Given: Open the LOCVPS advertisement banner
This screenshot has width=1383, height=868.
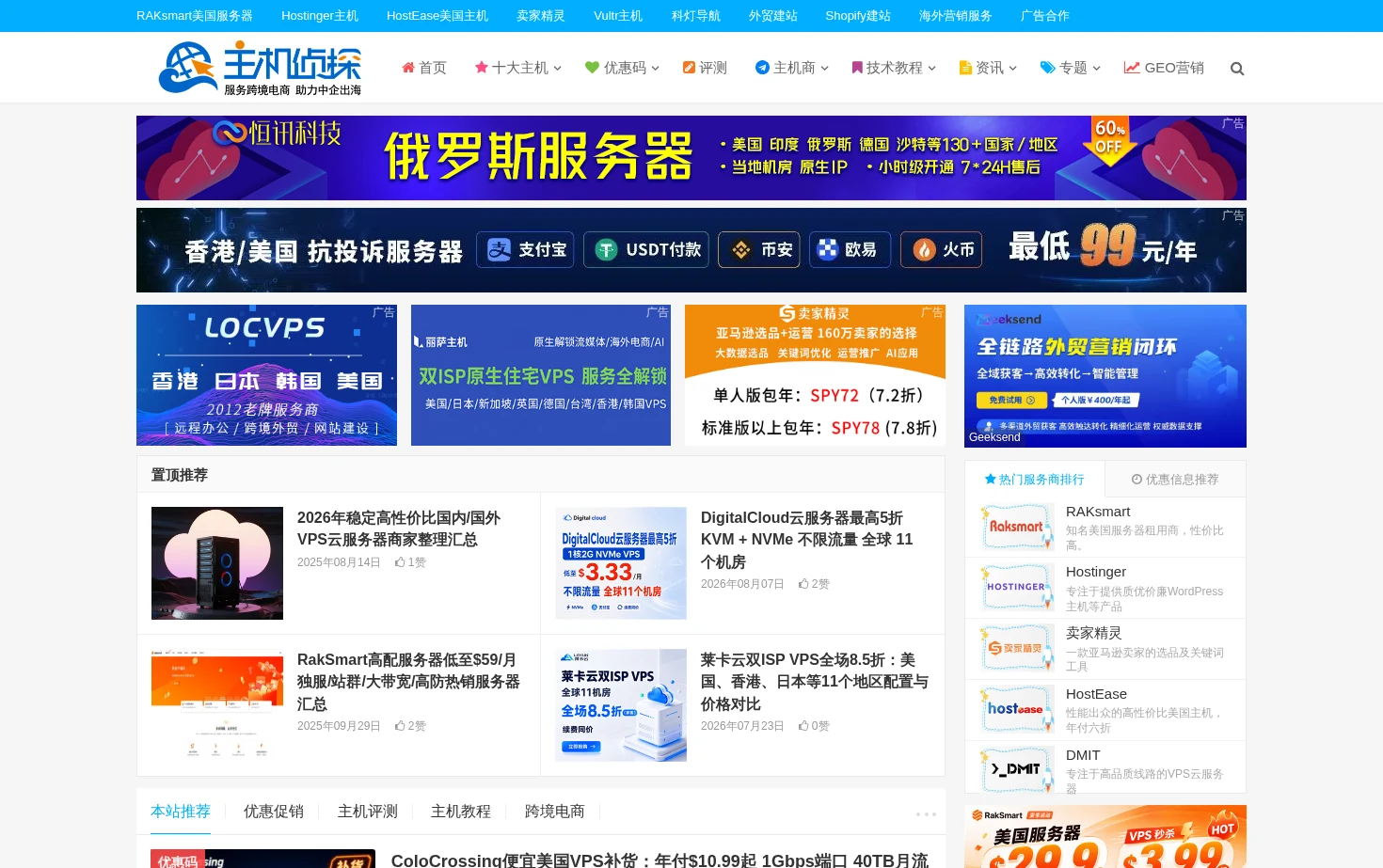Looking at the screenshot, I should point(266,375).
